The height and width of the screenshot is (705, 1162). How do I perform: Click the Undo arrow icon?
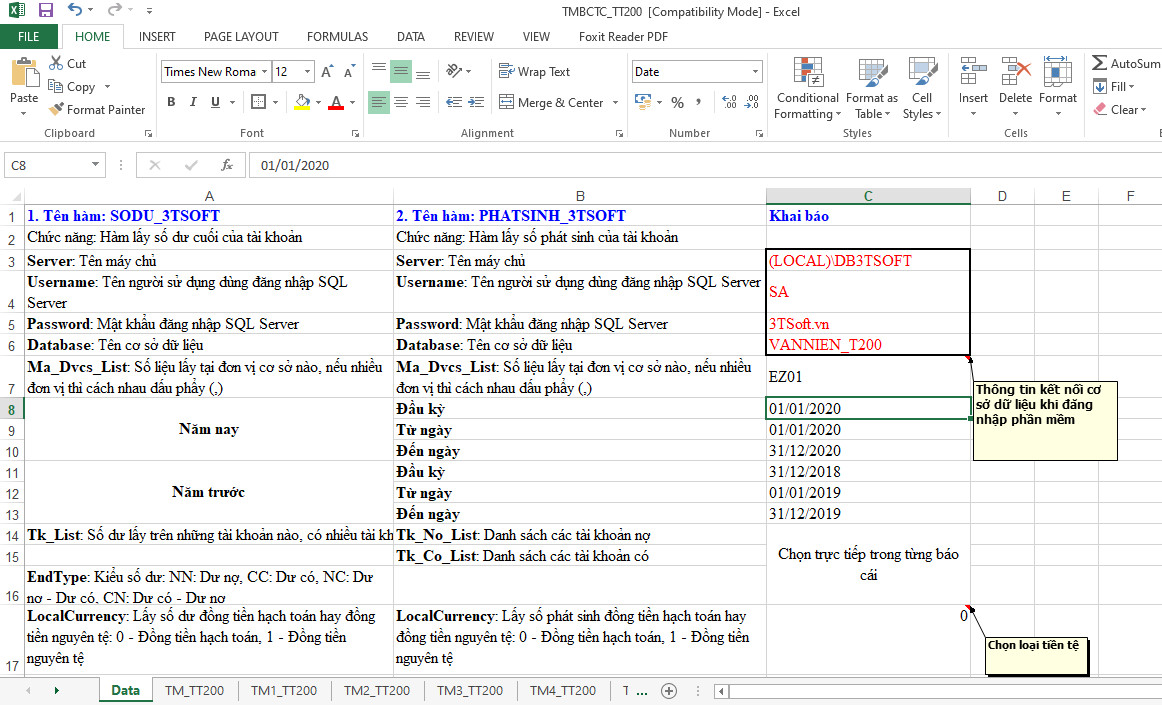(75, 10)
